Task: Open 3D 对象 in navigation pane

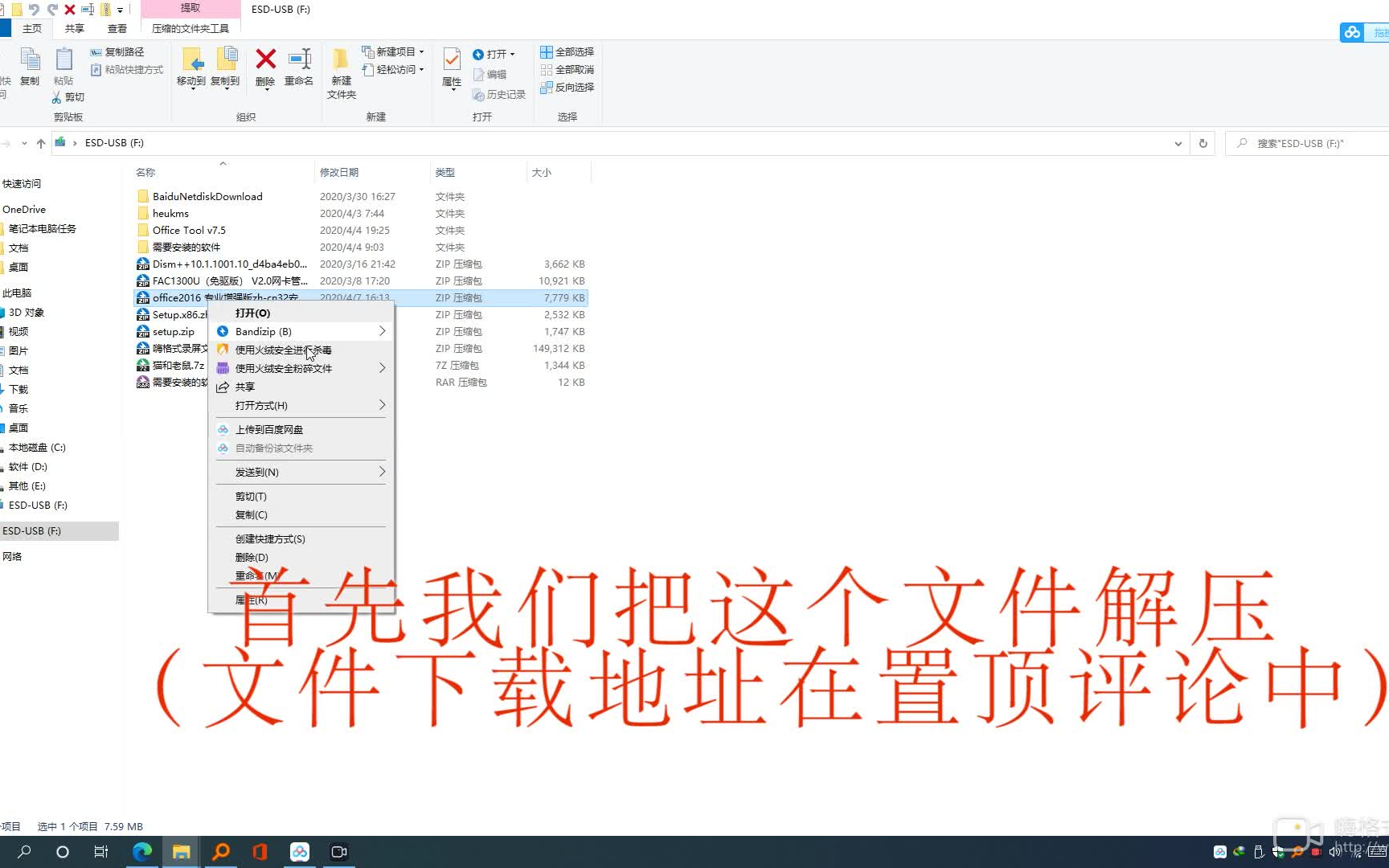Action: (x=27, y=313)
